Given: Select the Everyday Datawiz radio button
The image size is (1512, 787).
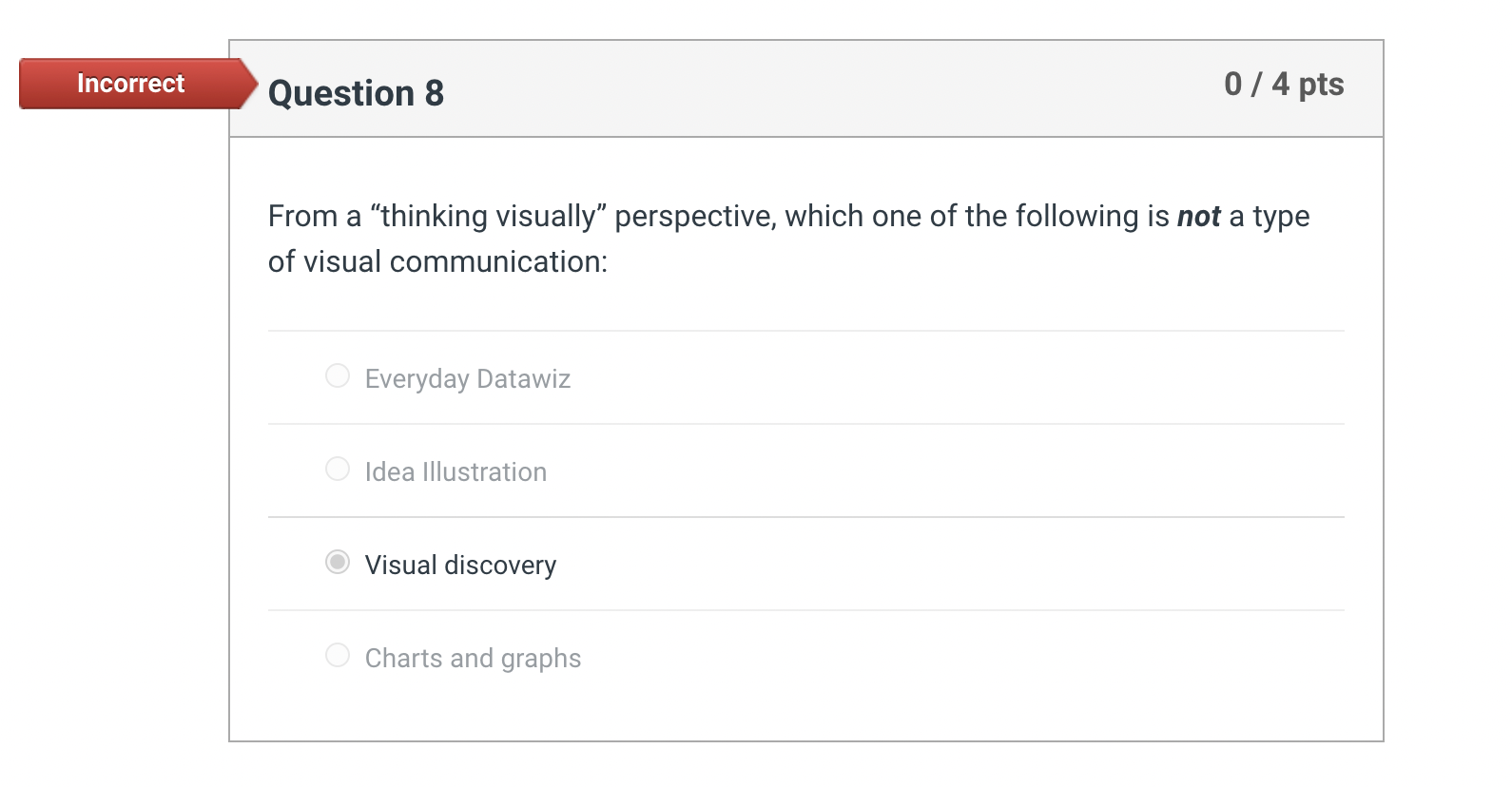Looking at the screenshot, I should pyautogui.click(x=338, y=376).
